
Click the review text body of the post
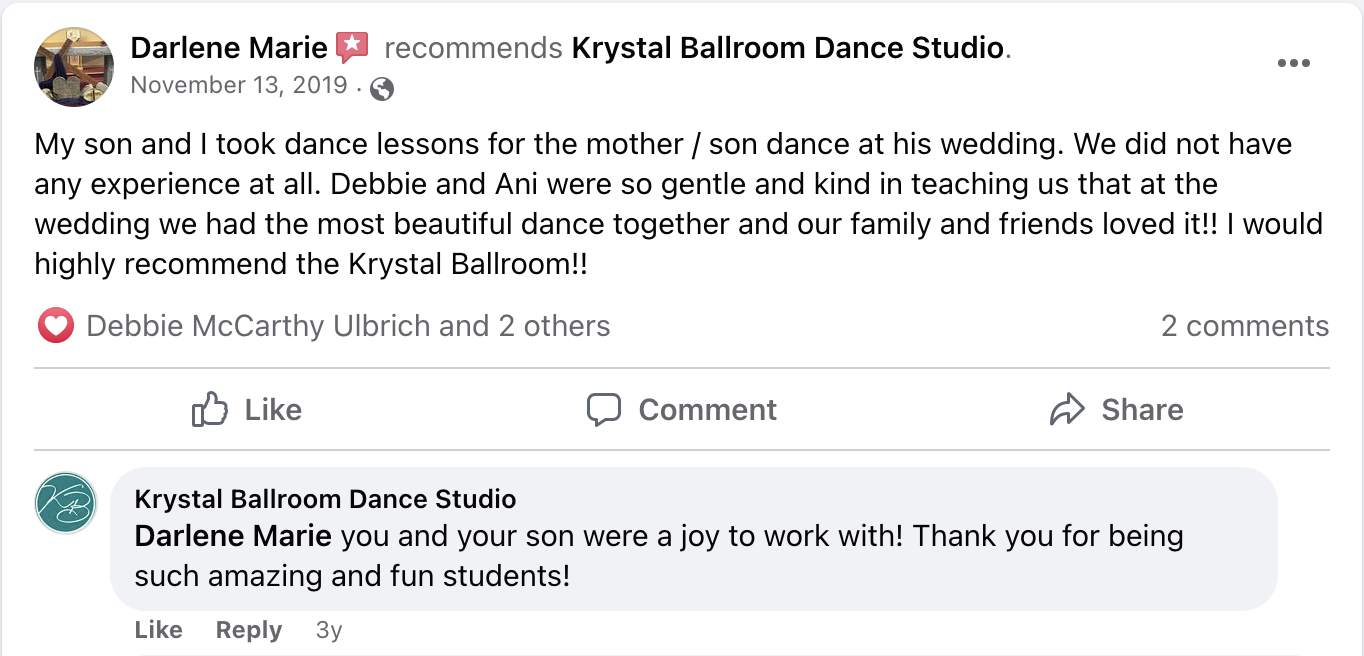(x=660, y=204)
